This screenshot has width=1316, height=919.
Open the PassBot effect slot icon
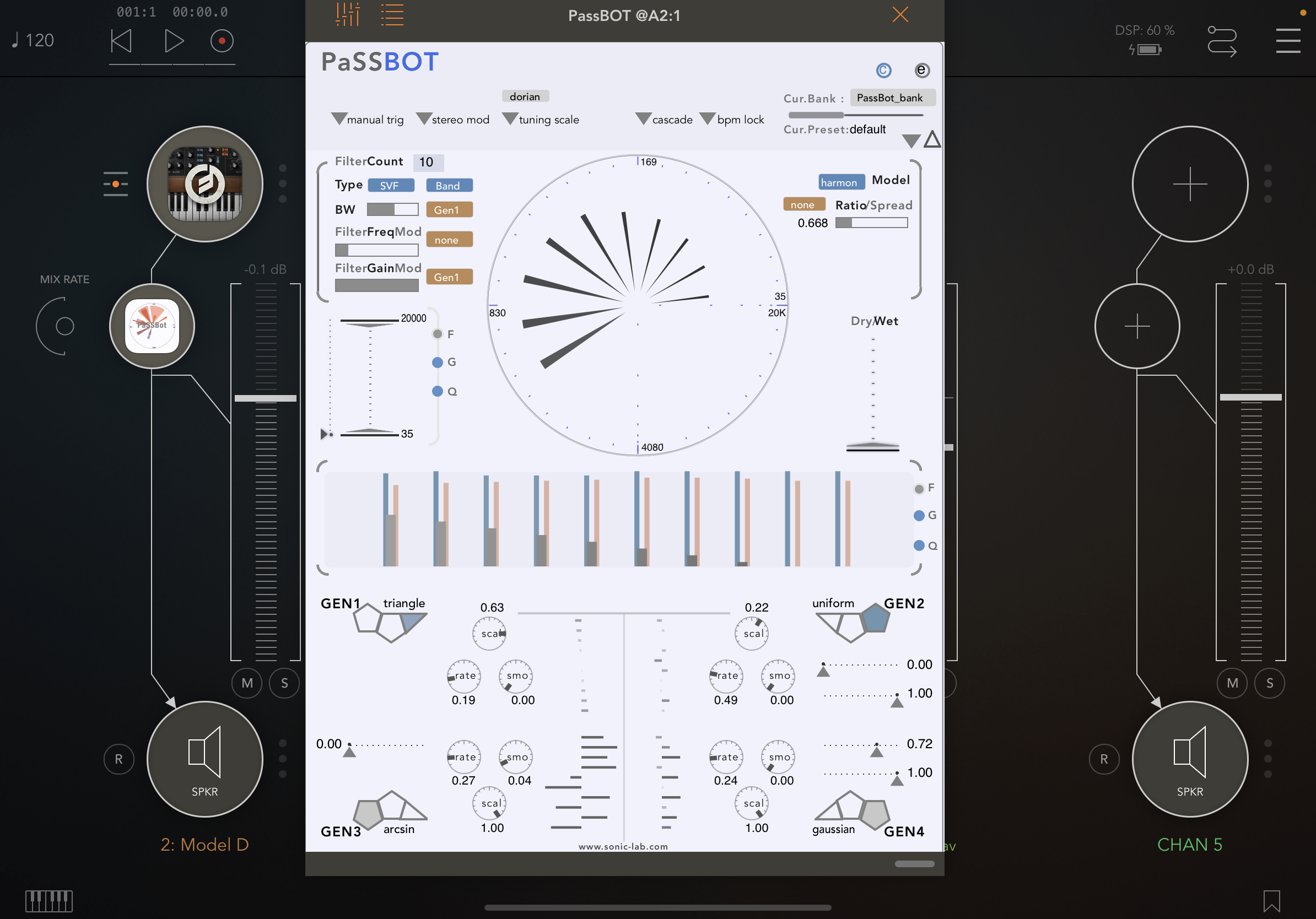coord(152,326)
